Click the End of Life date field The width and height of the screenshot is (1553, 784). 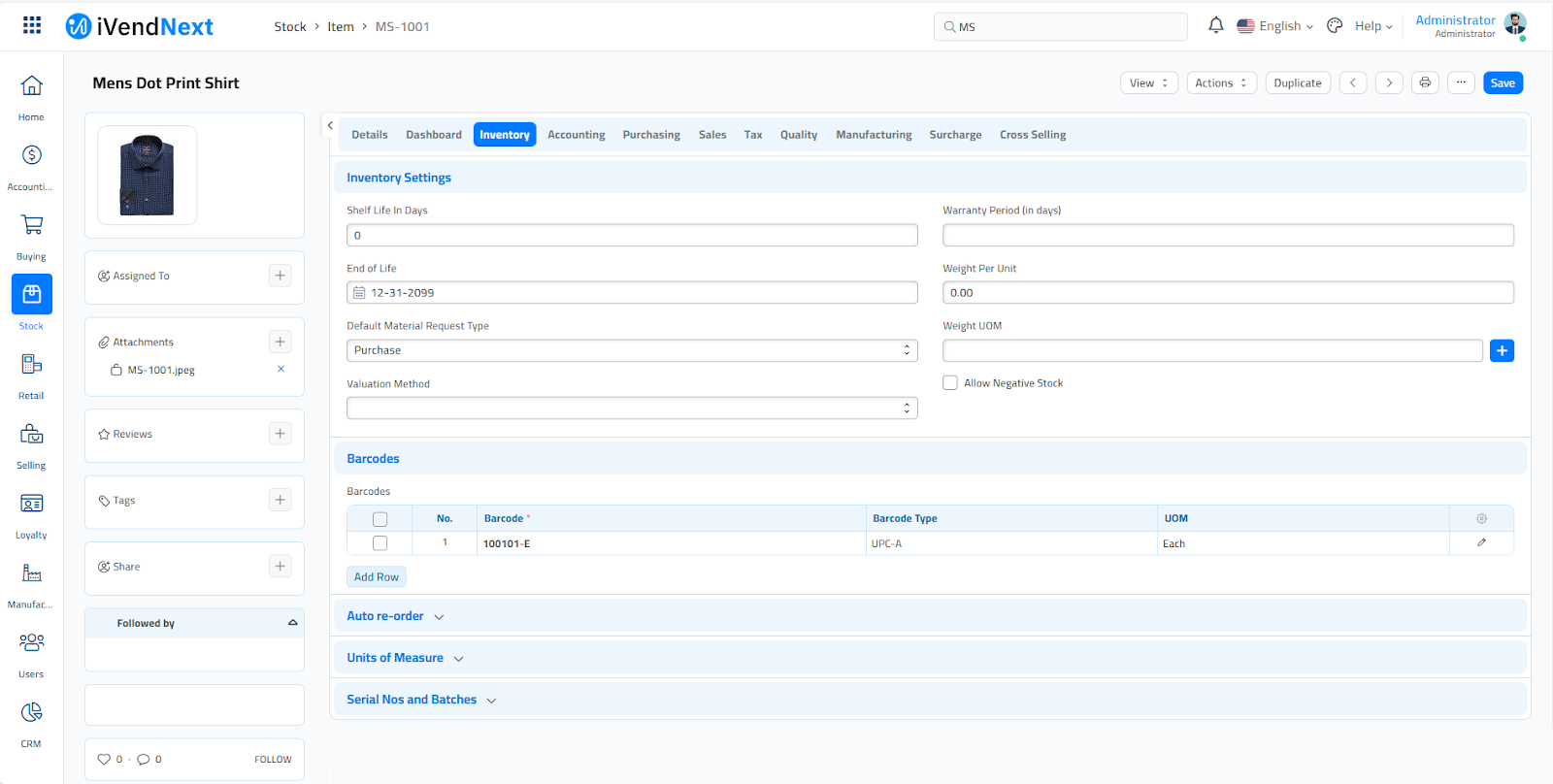pyautogui.click(x=632, y=293)
